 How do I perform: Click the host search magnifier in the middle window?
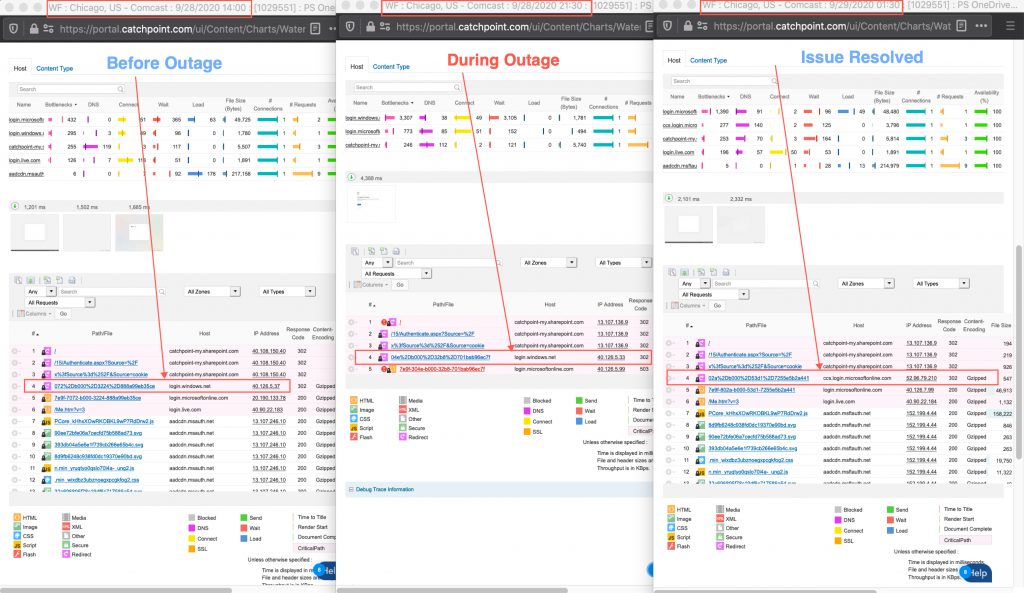pos(456,87)
